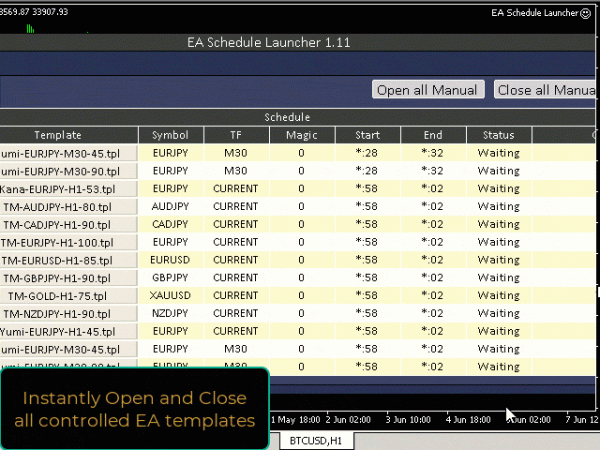Click the Waiting status in the GBPJPY row
Screen dimensions: 600x450
tap(498, 278)
